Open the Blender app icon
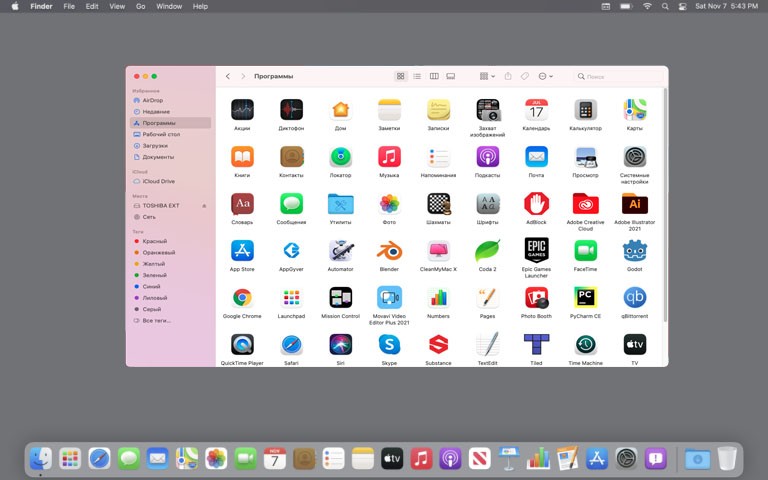The width and height of the screenshot is (768, 480). point(389,251)
